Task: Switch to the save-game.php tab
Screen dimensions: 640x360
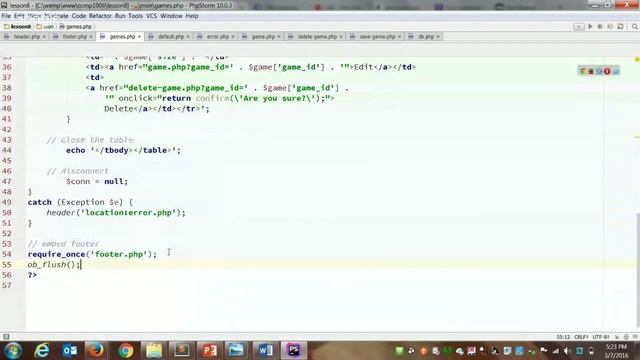Action: (375, 37)
